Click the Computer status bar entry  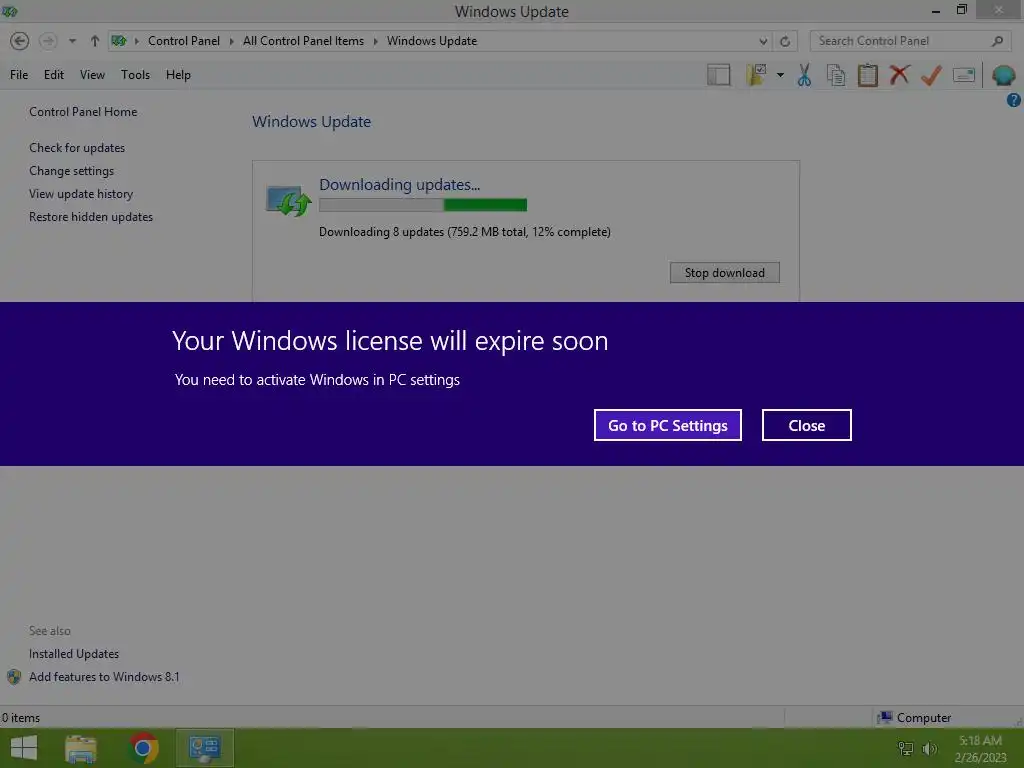[914, 718]
